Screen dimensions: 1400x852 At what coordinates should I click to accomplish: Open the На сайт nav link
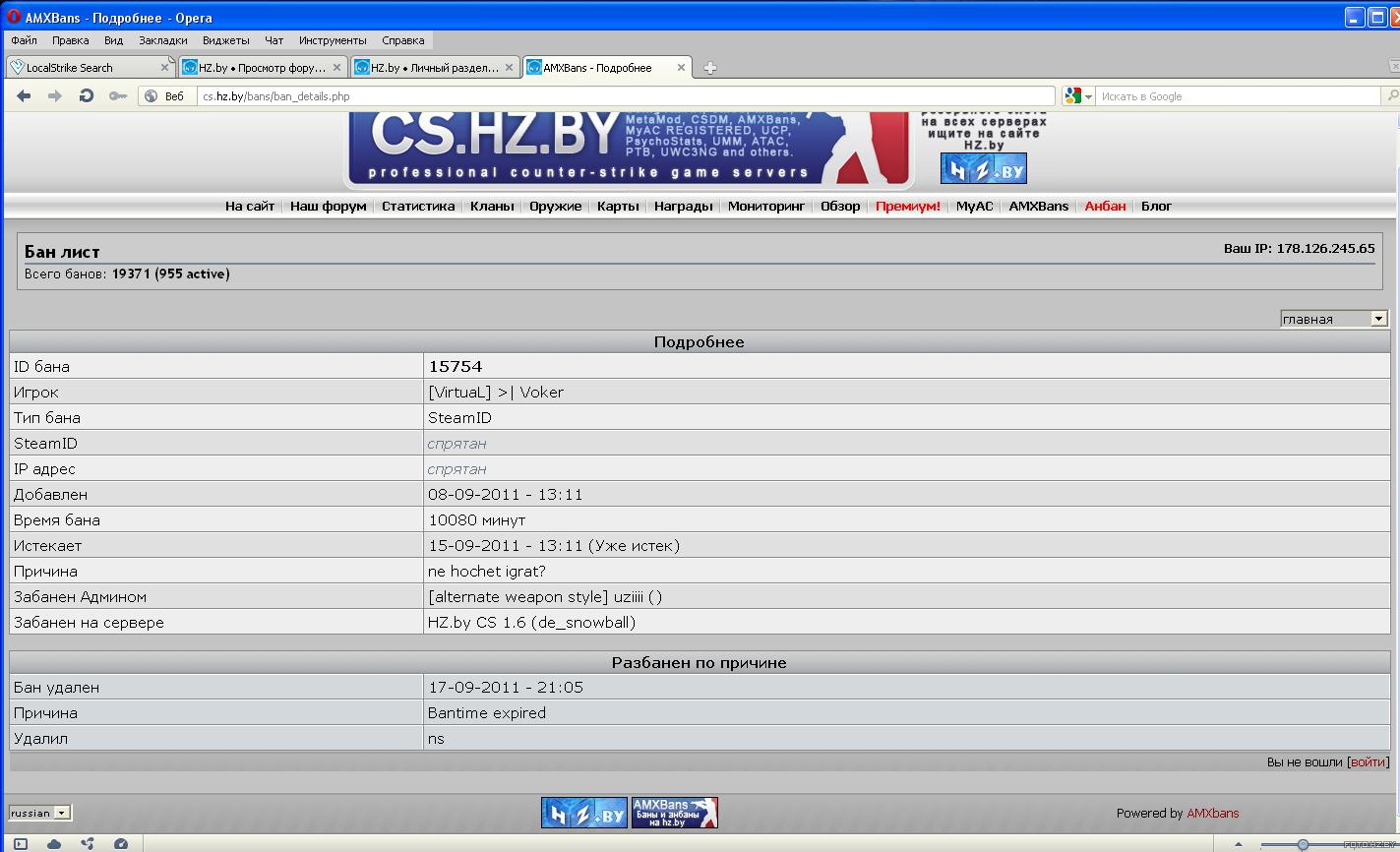coord(250,206)
